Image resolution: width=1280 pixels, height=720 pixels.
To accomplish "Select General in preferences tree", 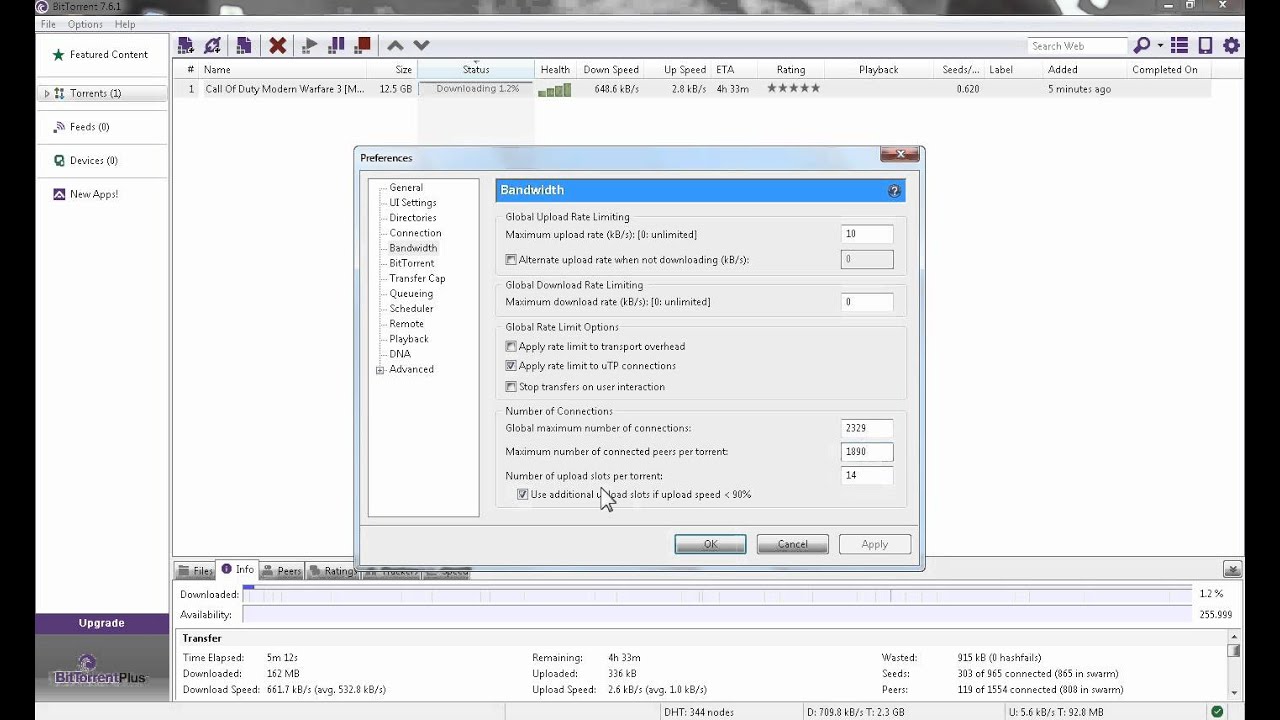I will click(406, 188).
